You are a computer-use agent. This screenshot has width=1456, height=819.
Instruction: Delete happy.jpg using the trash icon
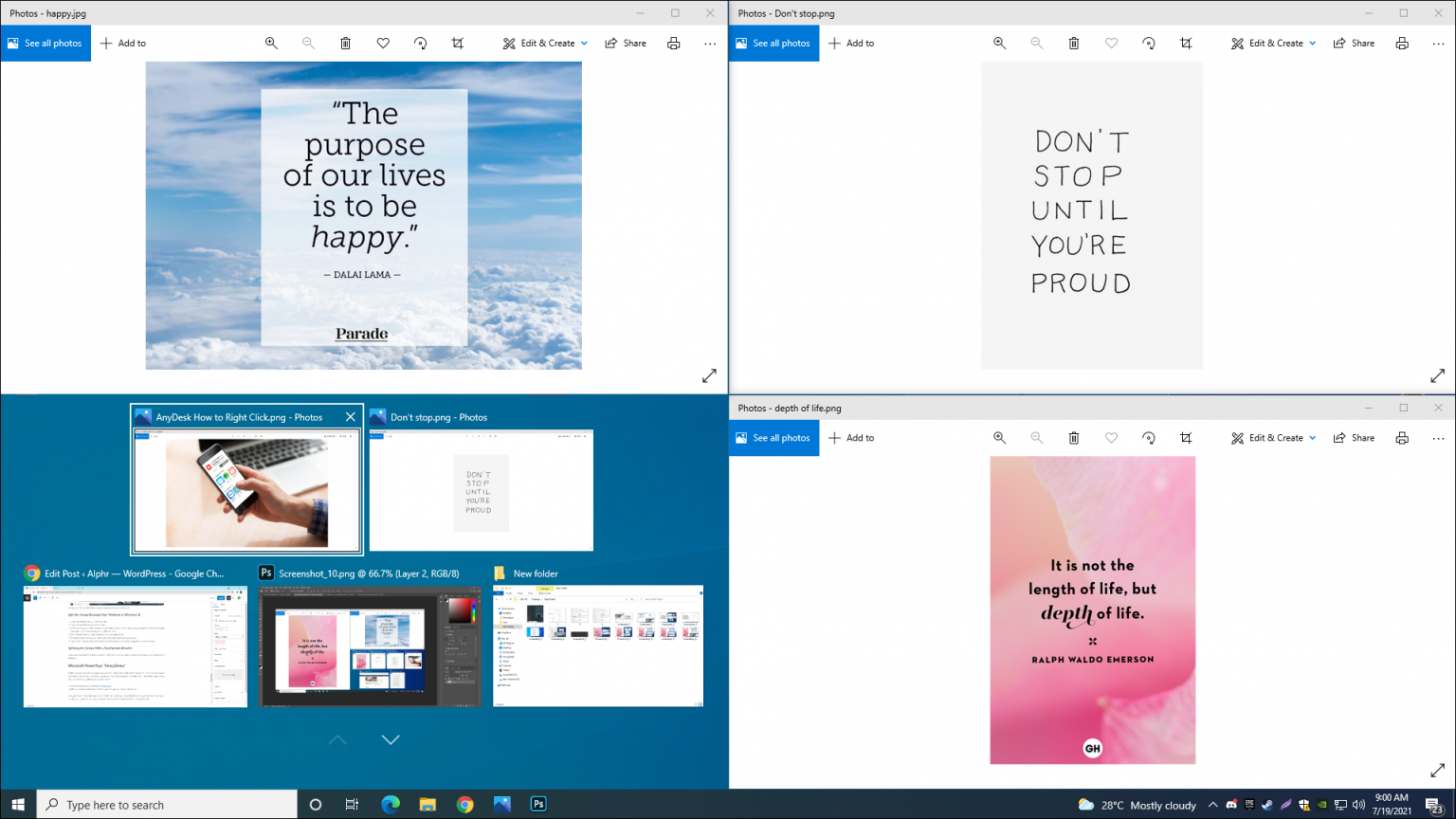coord(345,43)
